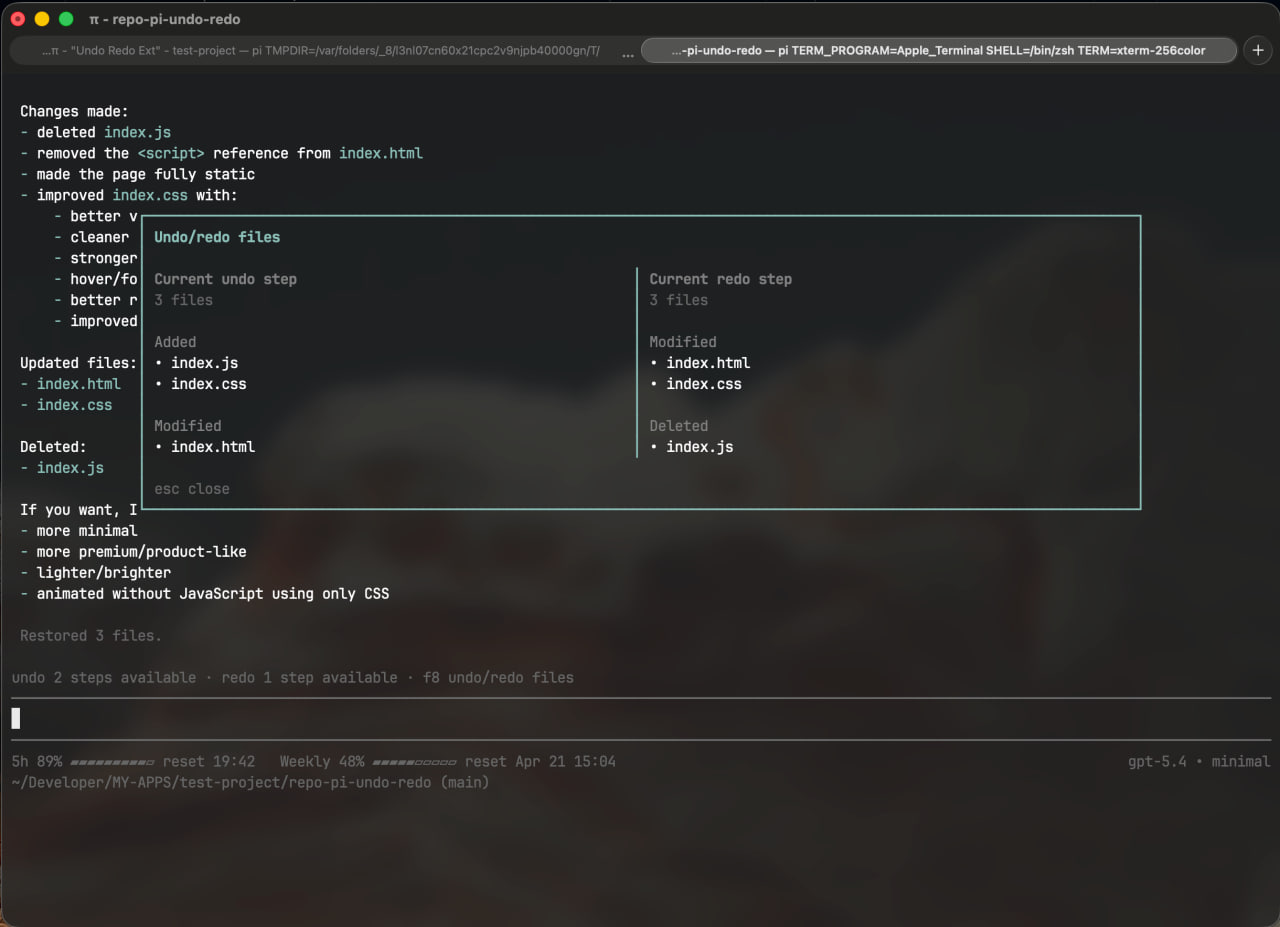1280x927 pixels.
Task: Click "redo 1 step available" status text
Action: click(309, 678)
